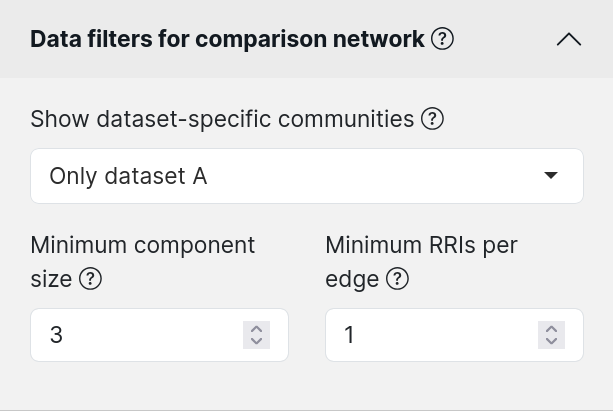Click empty panel area beneath the number fields
This screenshot has width=613, height=411.
[307, 385]
